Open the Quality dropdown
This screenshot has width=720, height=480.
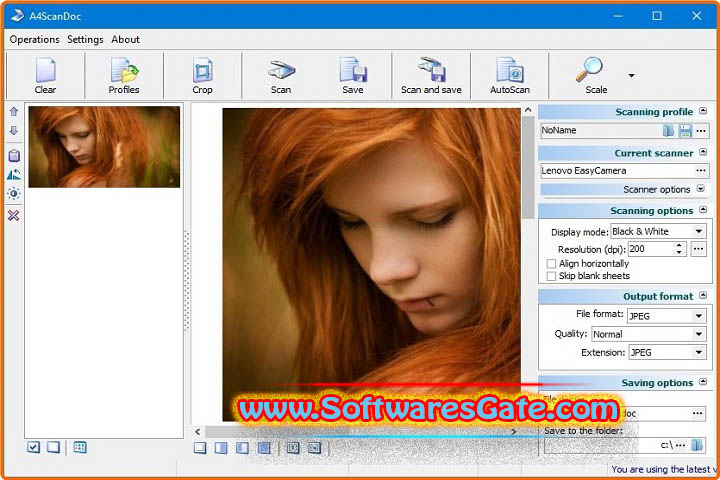coord(699,334)
